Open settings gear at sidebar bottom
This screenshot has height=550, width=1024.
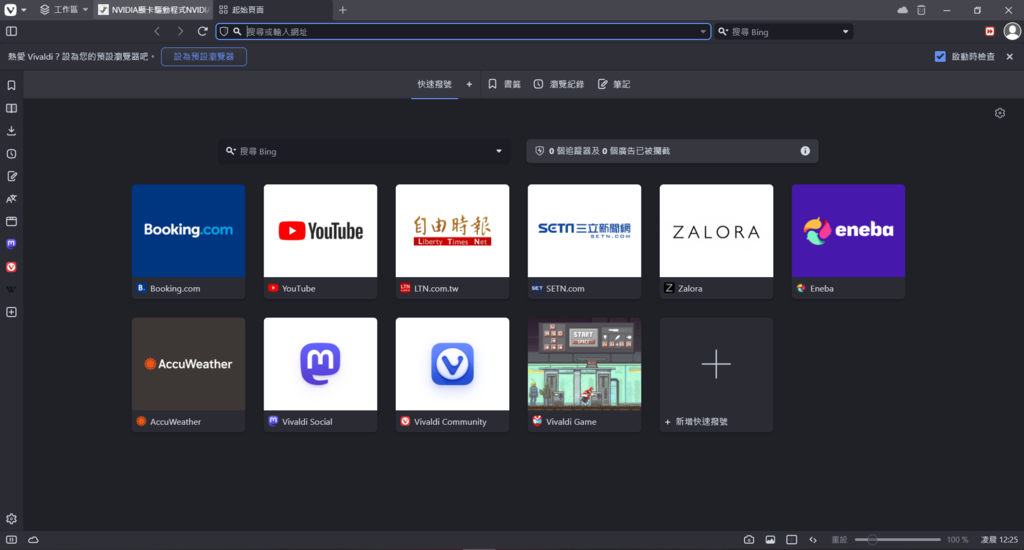11,519
